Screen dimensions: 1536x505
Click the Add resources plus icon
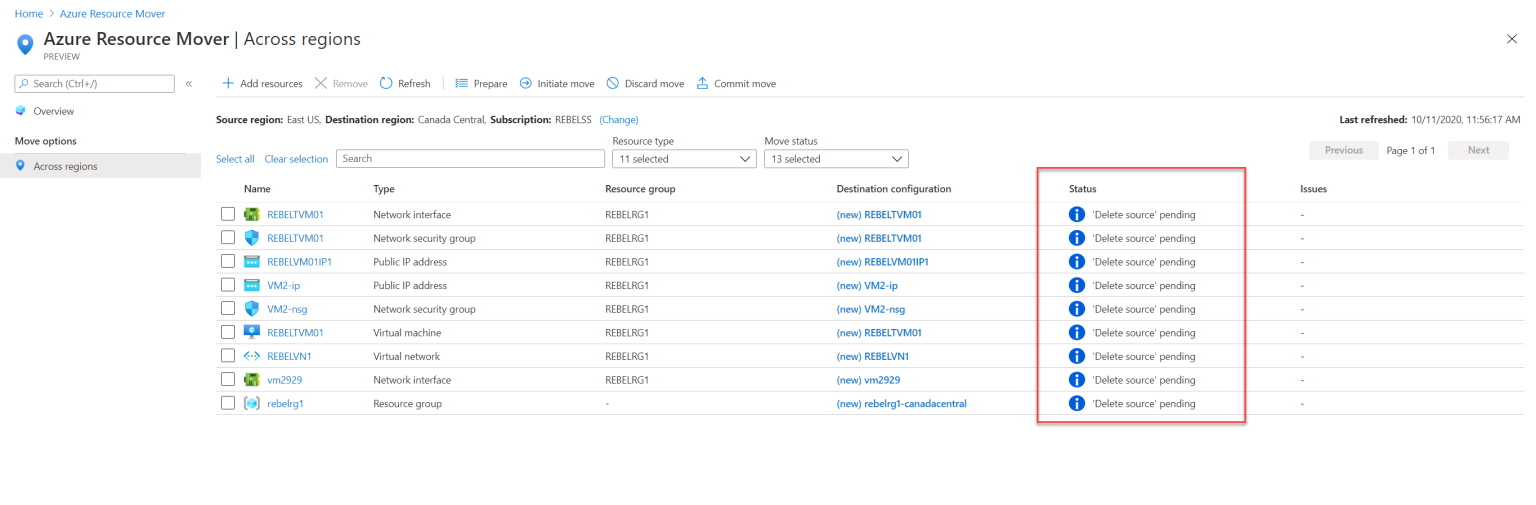click(228, 84)
